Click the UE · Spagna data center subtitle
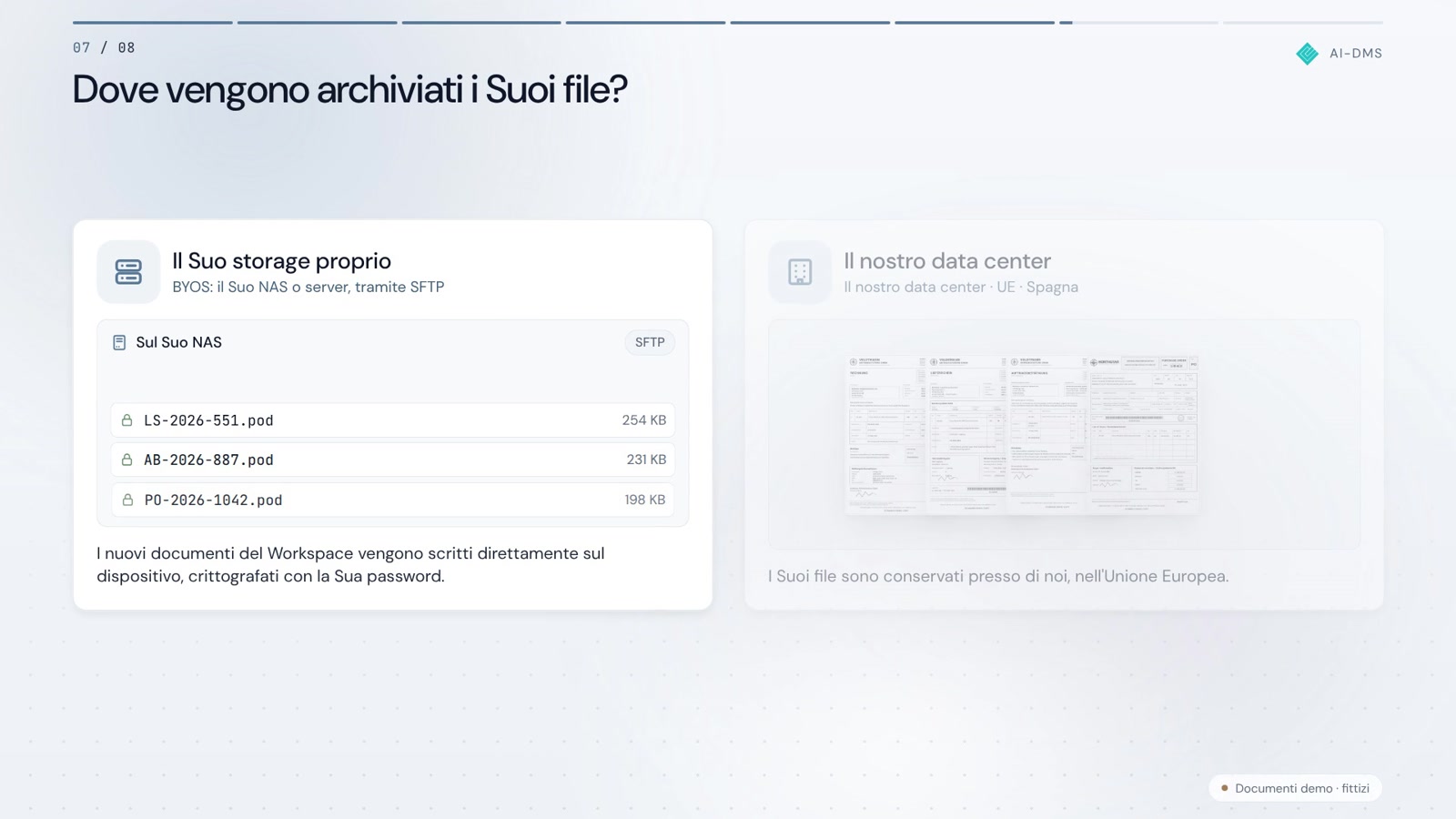The image size is (1456, 819). [x=961, y=288]
